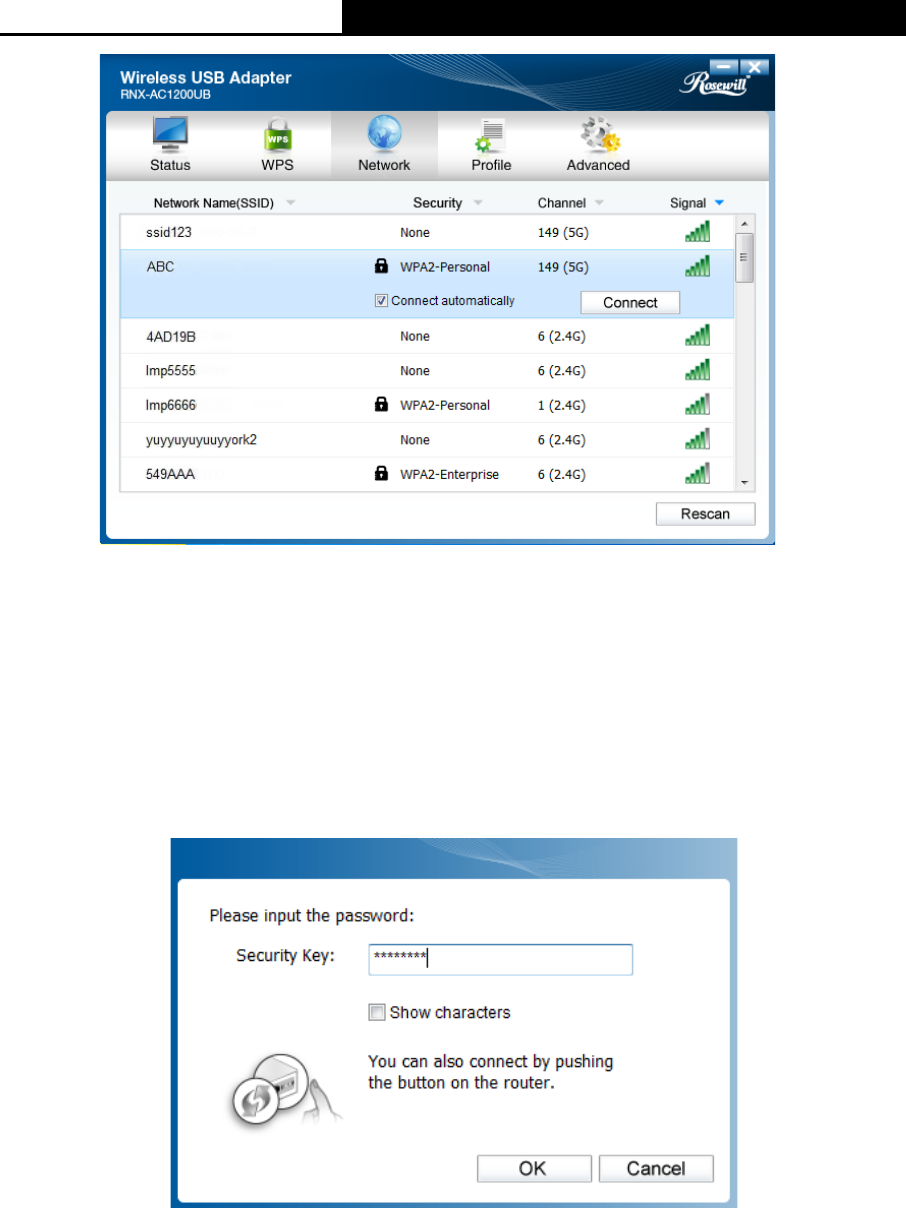Click scrollbar down arrow in network list
This screenshot has width=906, height=1208.
coord(743,483)
